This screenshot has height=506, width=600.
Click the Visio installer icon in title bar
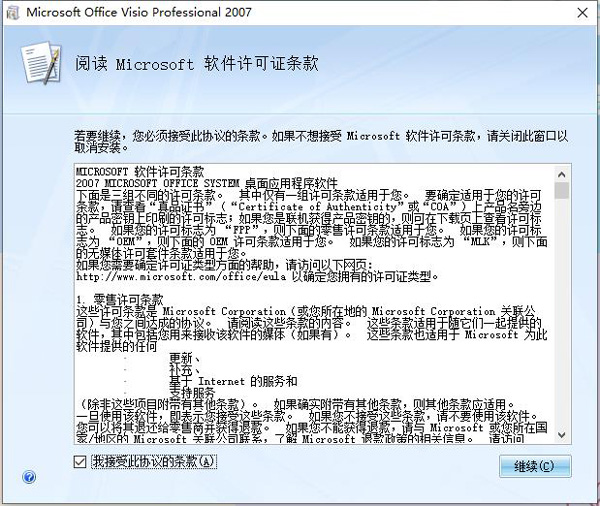point(13,13)
